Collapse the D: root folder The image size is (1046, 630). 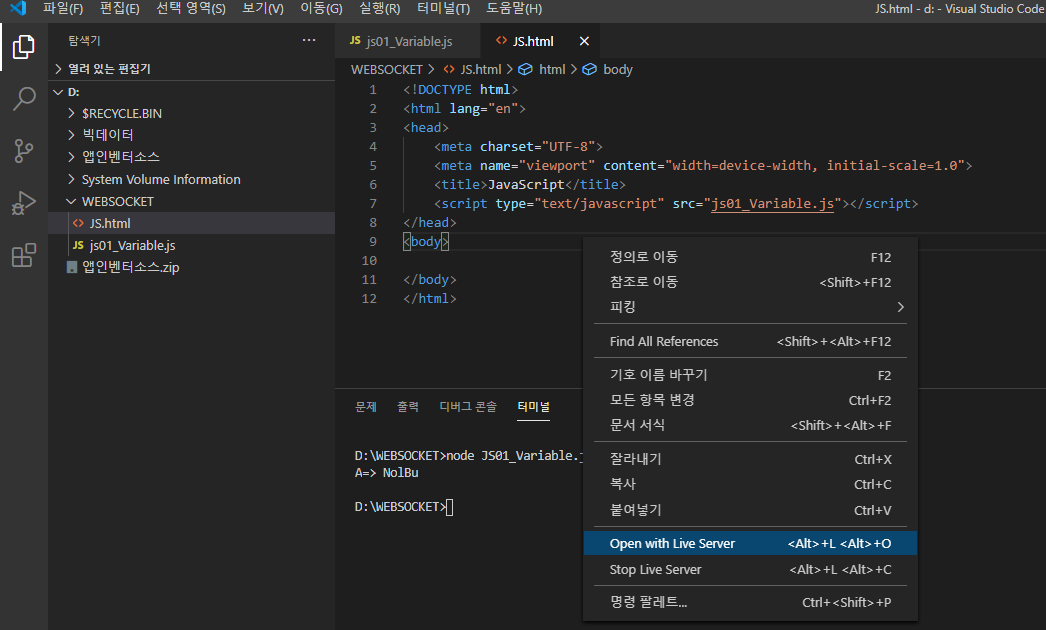click(x=59, y=92)
